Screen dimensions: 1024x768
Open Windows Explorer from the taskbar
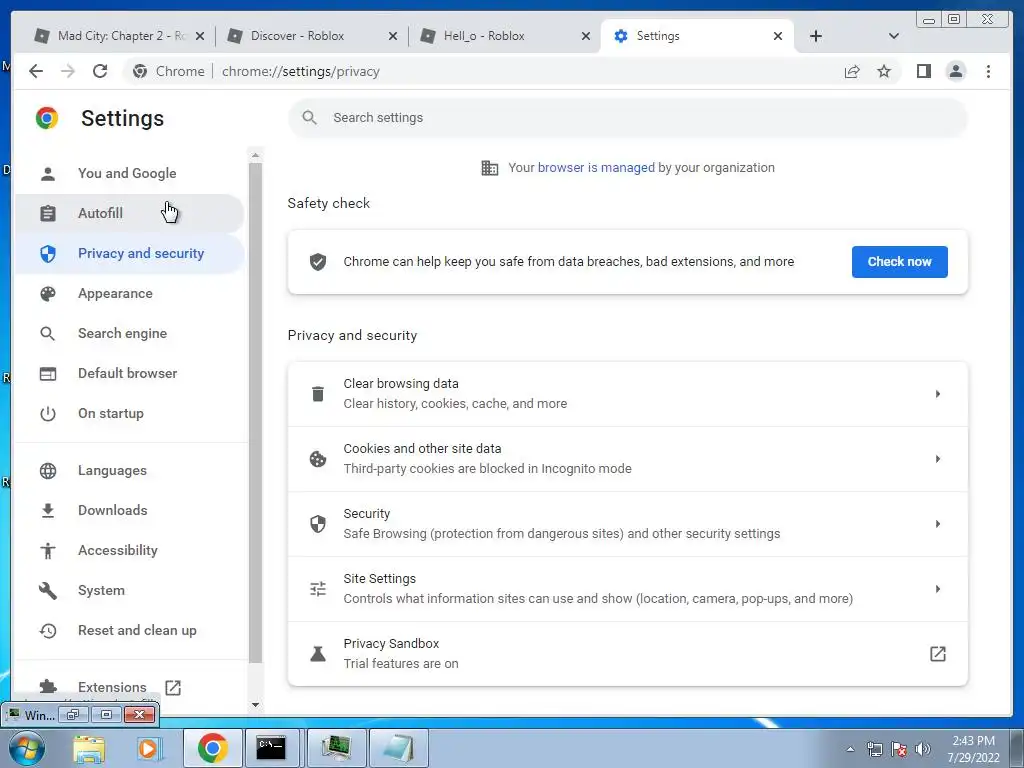(x=89, y=748)
